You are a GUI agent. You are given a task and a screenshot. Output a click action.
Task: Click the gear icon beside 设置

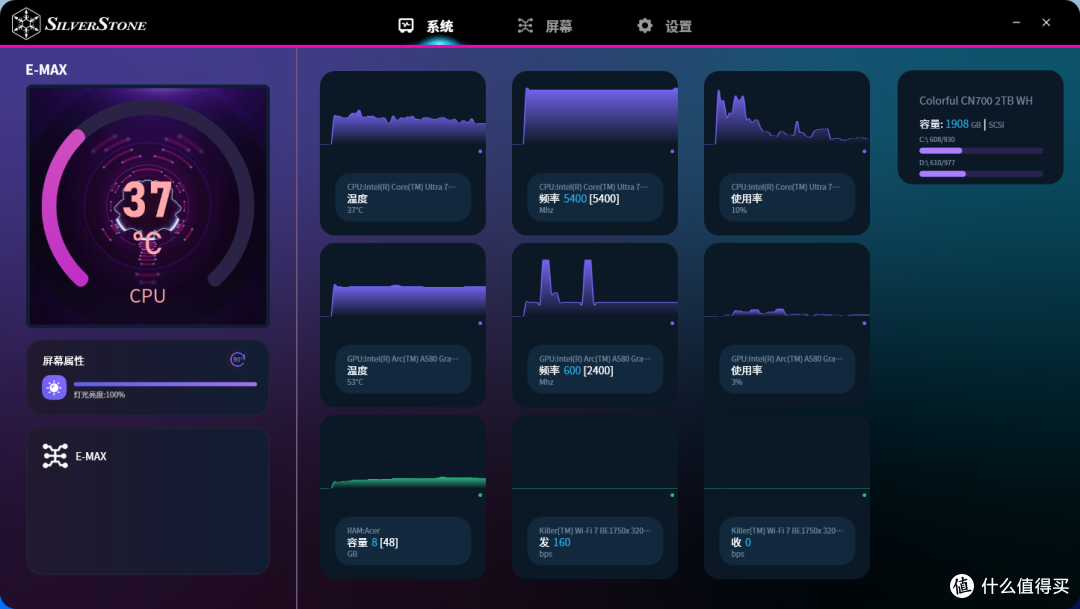(645, 26)
